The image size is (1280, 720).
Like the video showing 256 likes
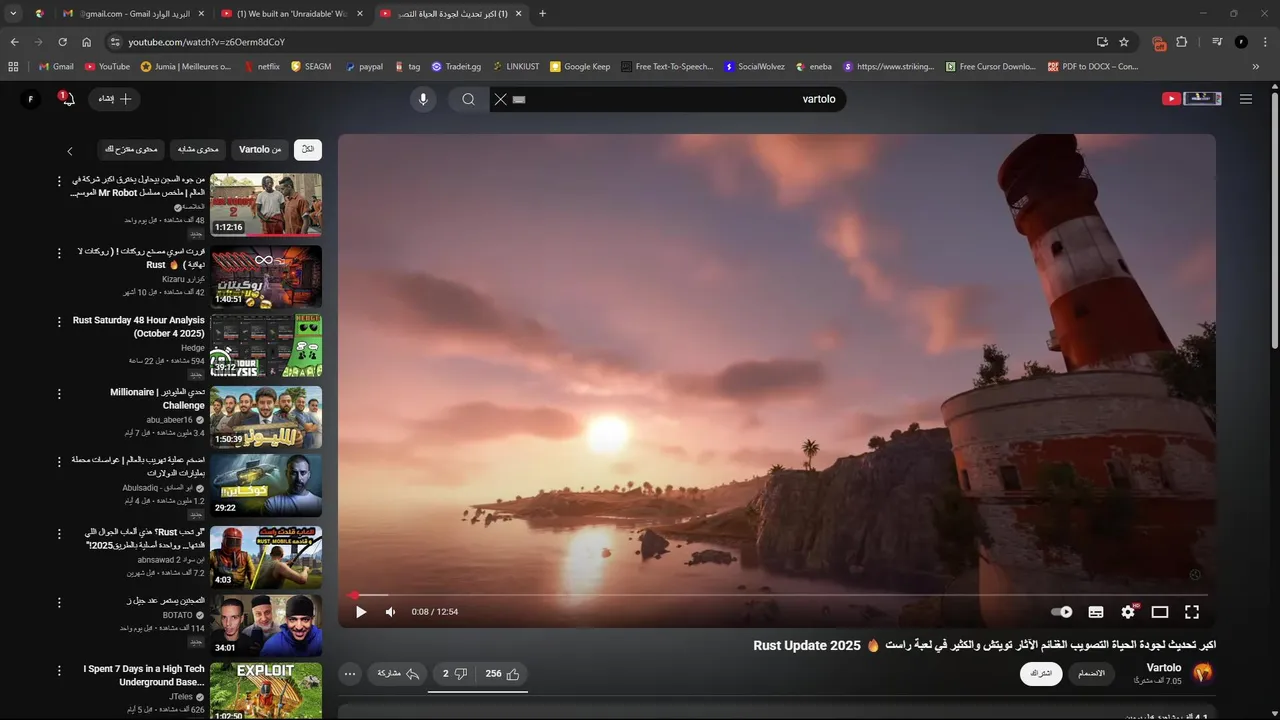[x=503, y=674]
